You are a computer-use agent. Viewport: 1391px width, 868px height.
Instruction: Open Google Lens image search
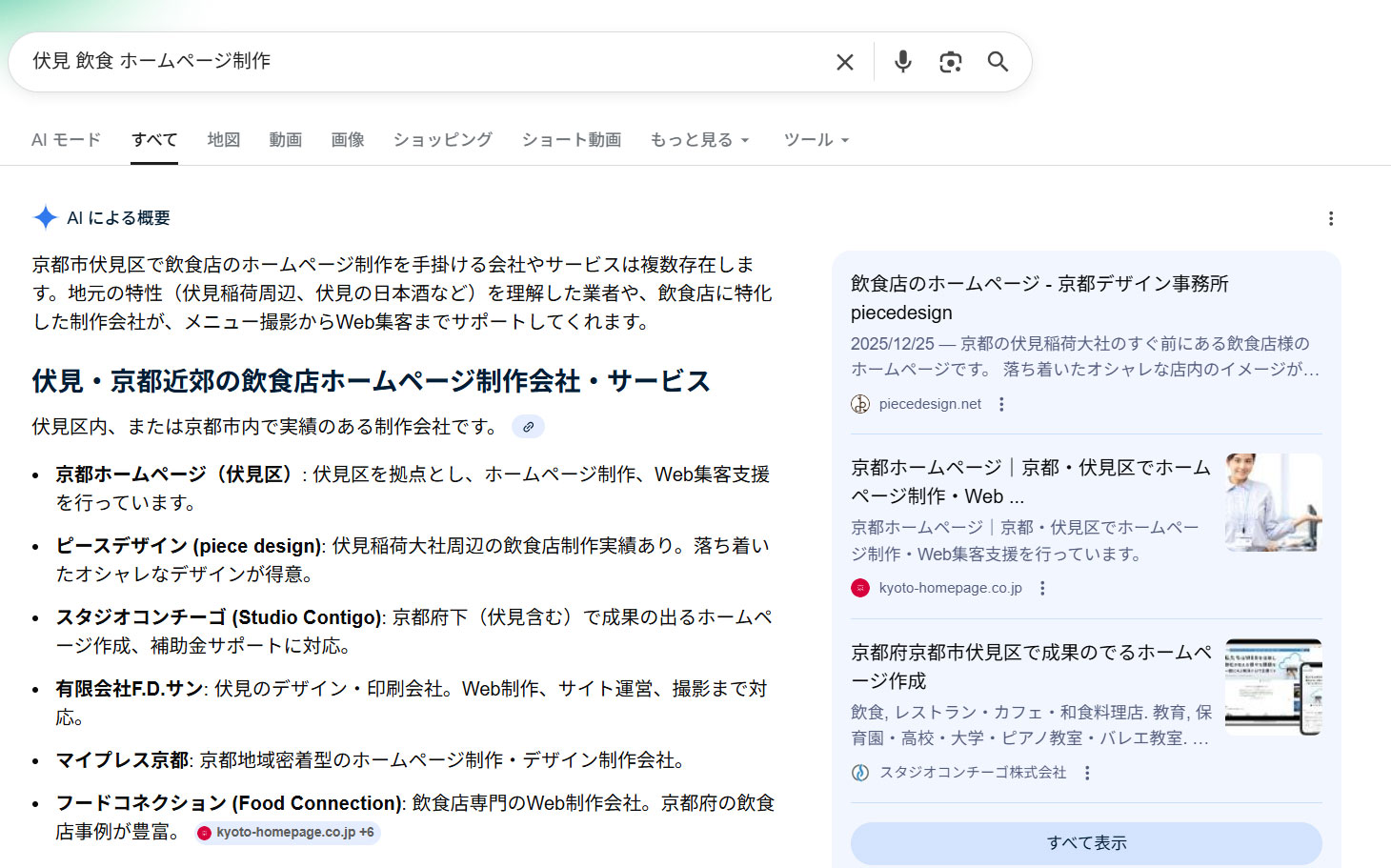[950, 60]
